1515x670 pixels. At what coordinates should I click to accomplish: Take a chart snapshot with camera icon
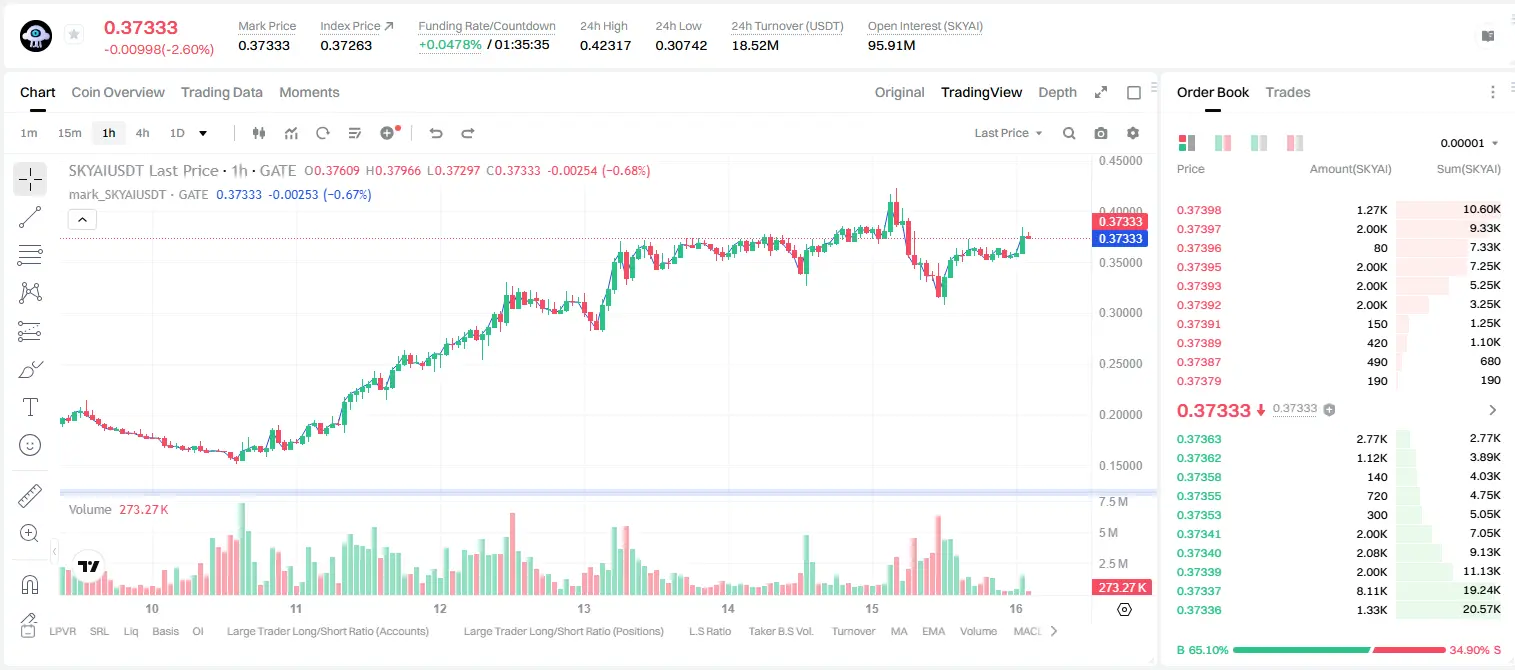point(1101,133)
